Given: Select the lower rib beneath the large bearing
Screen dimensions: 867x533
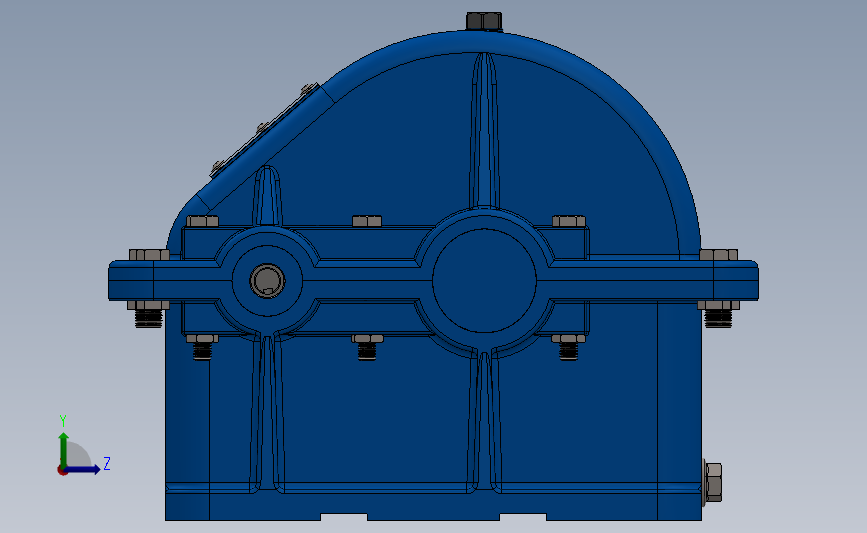Looking at the screenshot, I should (484, 420).
